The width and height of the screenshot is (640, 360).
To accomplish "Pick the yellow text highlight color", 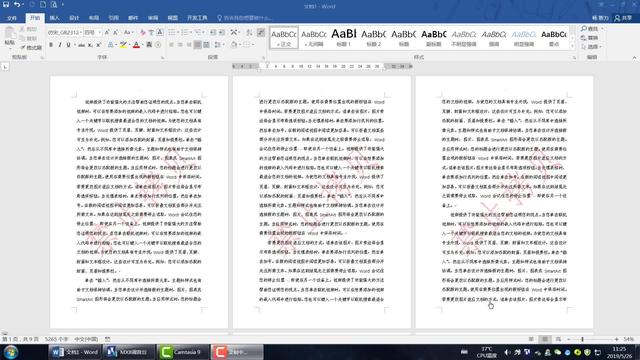I will pos(122,45).
